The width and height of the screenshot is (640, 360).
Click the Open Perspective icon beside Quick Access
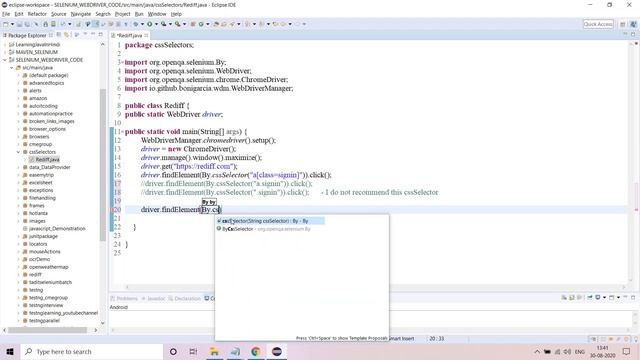(623, 24)
